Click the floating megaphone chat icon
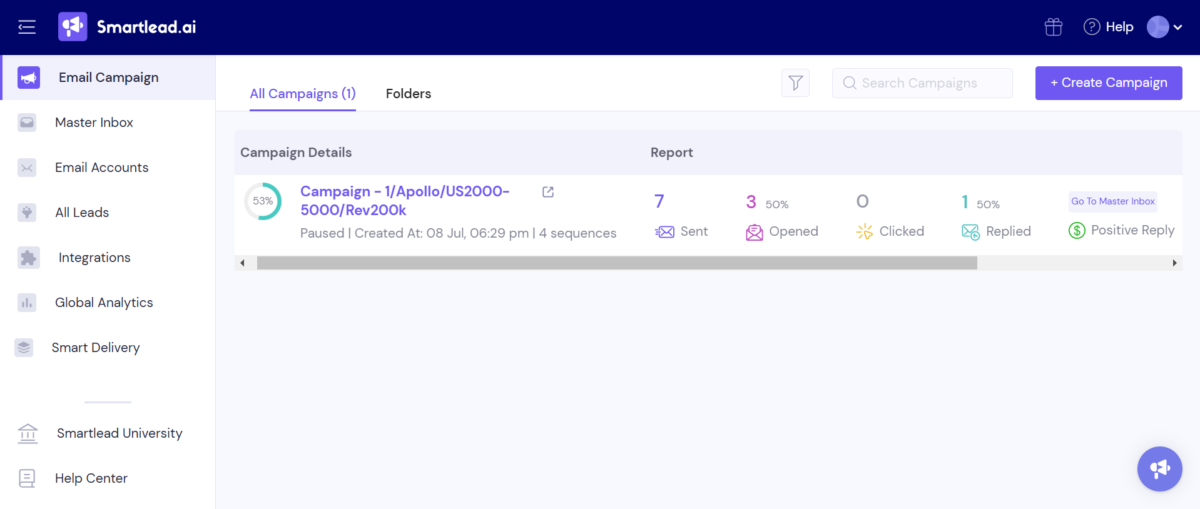 1159,468
